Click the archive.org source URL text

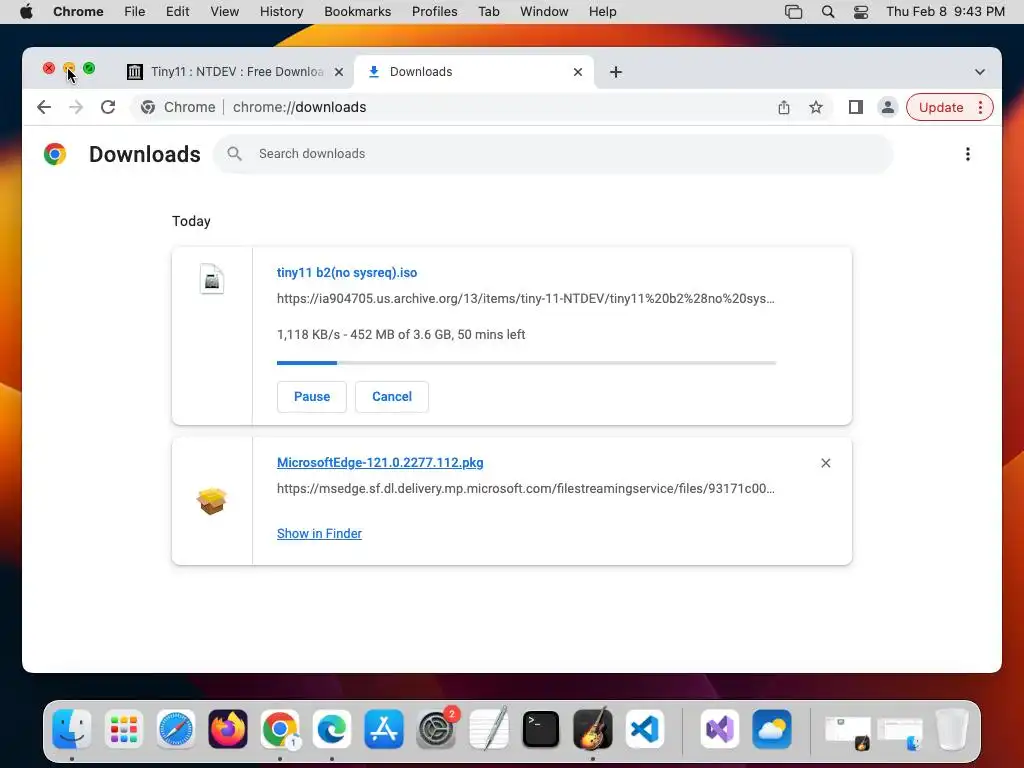tap(526, 299)
